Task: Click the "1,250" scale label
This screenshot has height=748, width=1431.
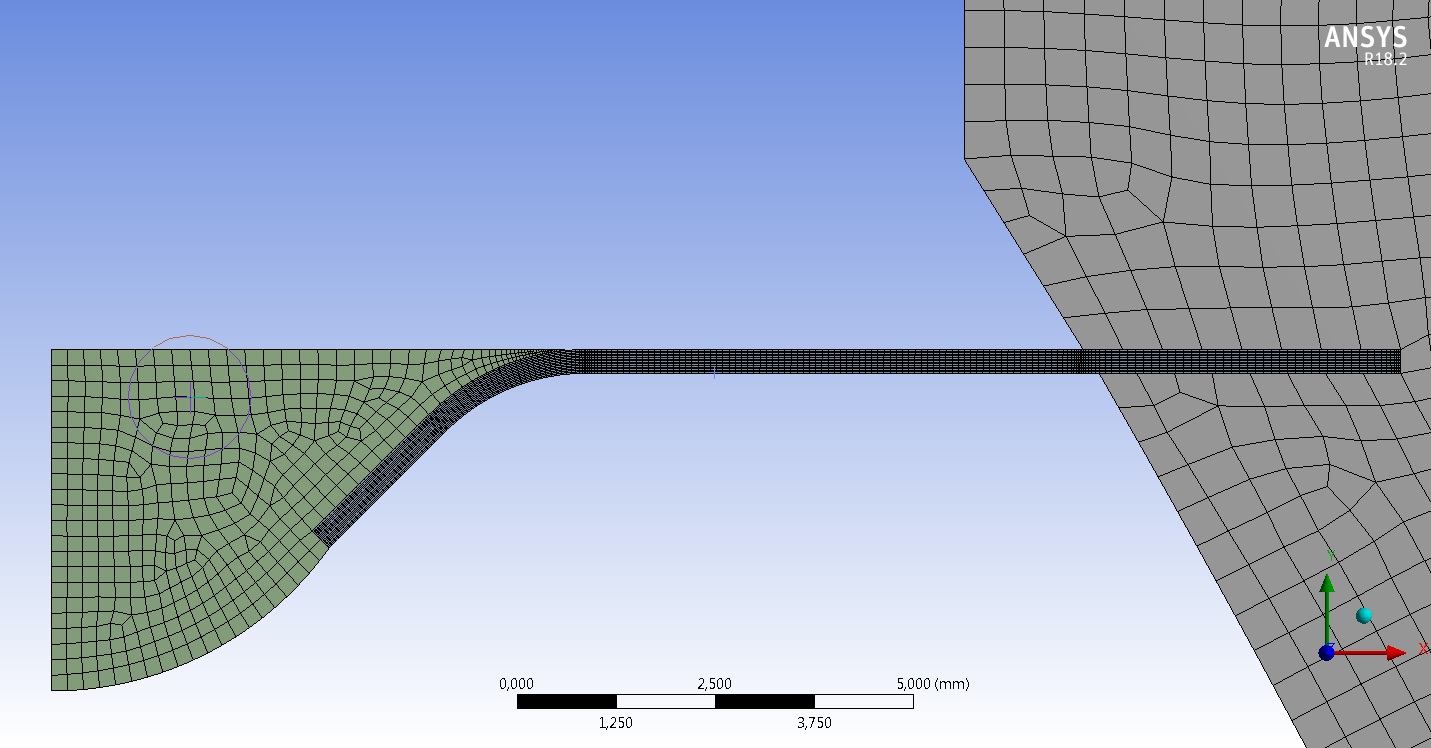Action: [x=616, y=723]
